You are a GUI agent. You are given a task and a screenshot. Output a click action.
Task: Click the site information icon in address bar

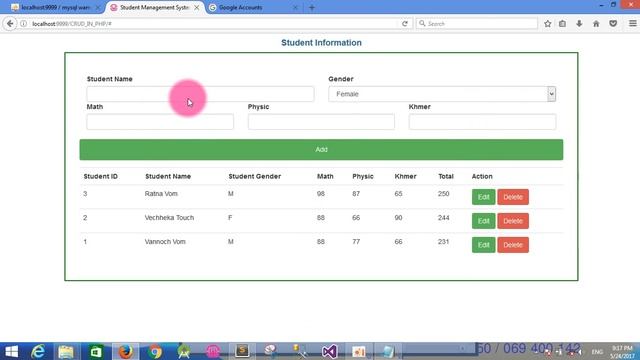pos(24,24)
